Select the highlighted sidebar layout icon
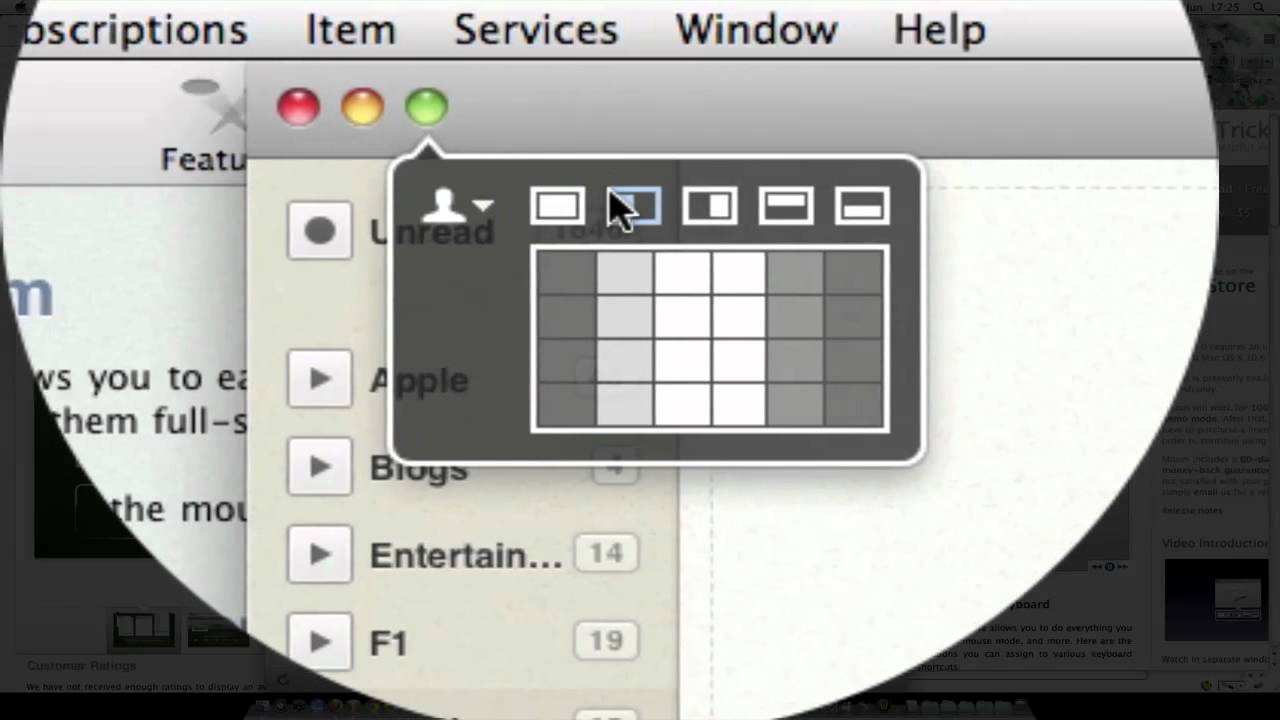Image resolution: width=1280 pixels, height=720 pixels. 634,206
